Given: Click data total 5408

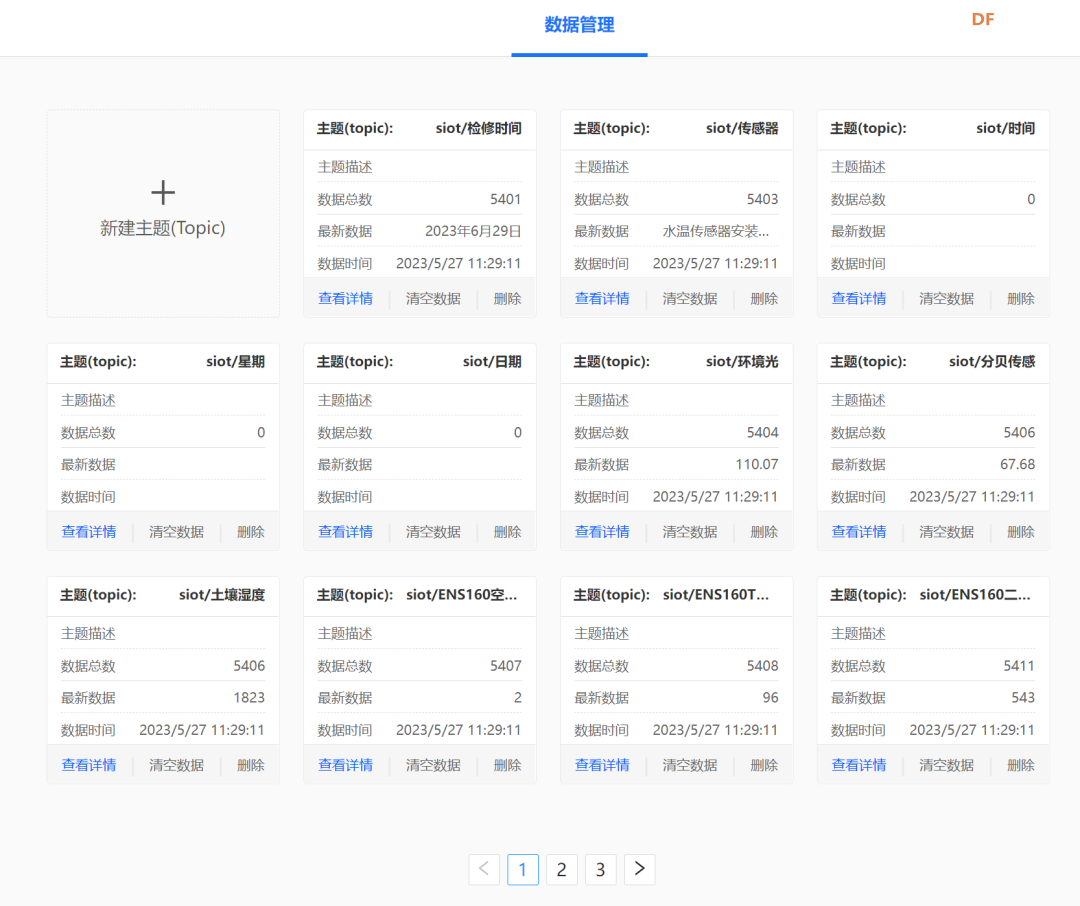Looking at the screenshot, I should [762, 666].
